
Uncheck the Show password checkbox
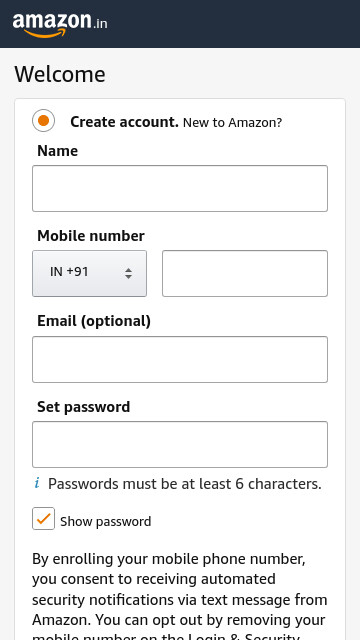tap(43, 518)
